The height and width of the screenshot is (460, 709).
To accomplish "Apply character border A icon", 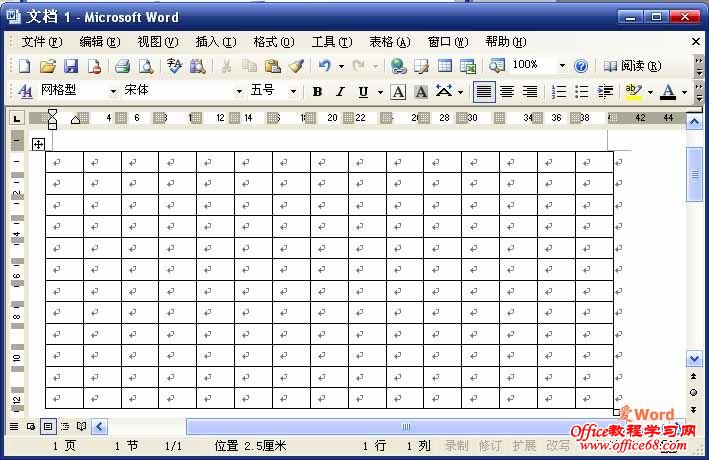I will 398,92.
